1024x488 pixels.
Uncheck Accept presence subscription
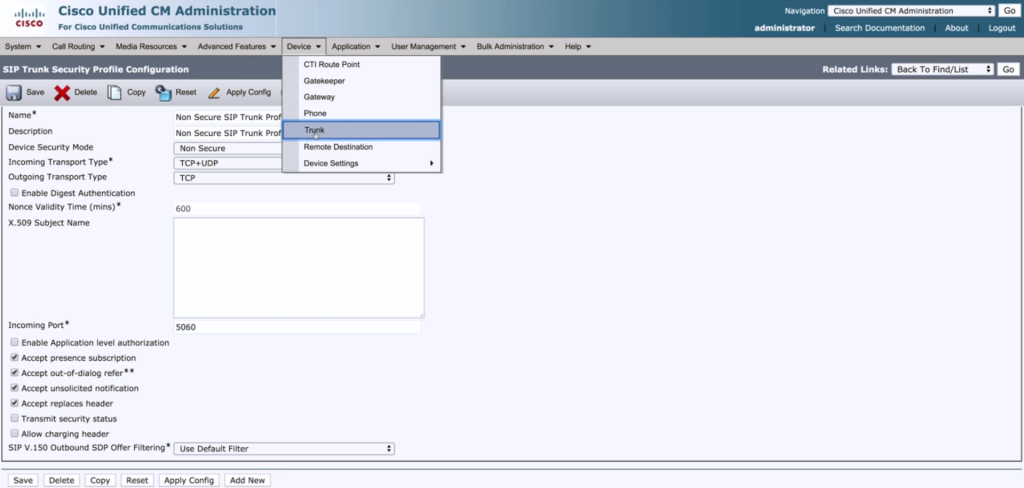coord(14,357)
